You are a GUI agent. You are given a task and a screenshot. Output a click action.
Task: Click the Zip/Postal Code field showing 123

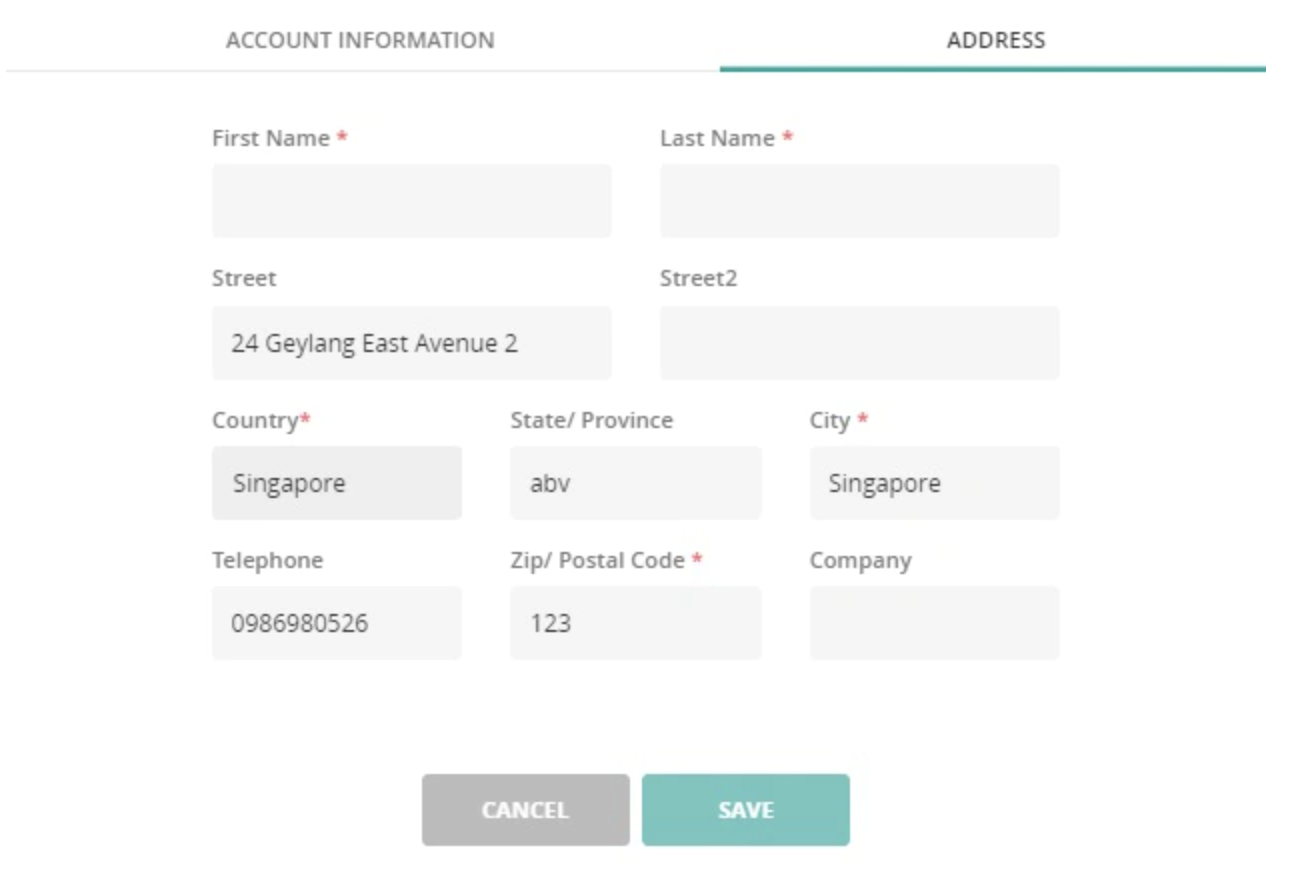(634, 621)
